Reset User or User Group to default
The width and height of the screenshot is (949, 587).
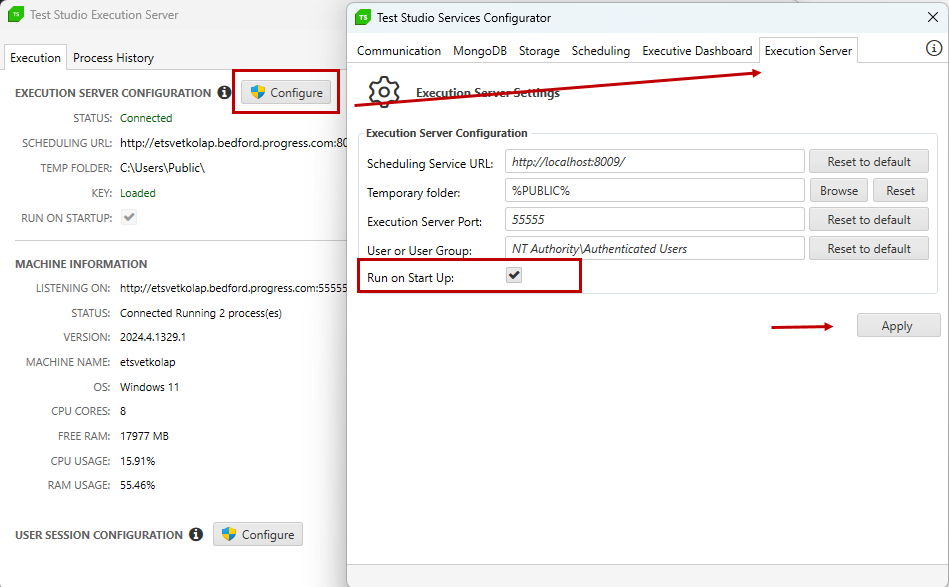(869, 249)
